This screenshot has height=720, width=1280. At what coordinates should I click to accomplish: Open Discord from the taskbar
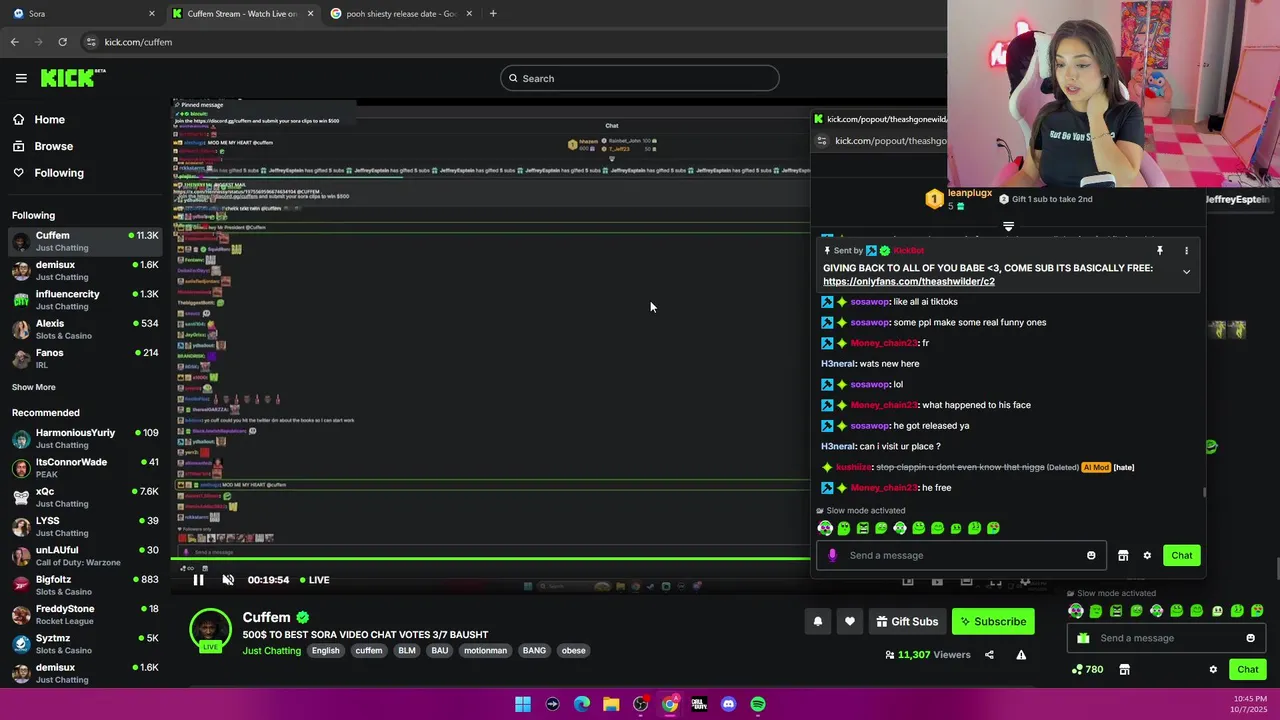728,704
